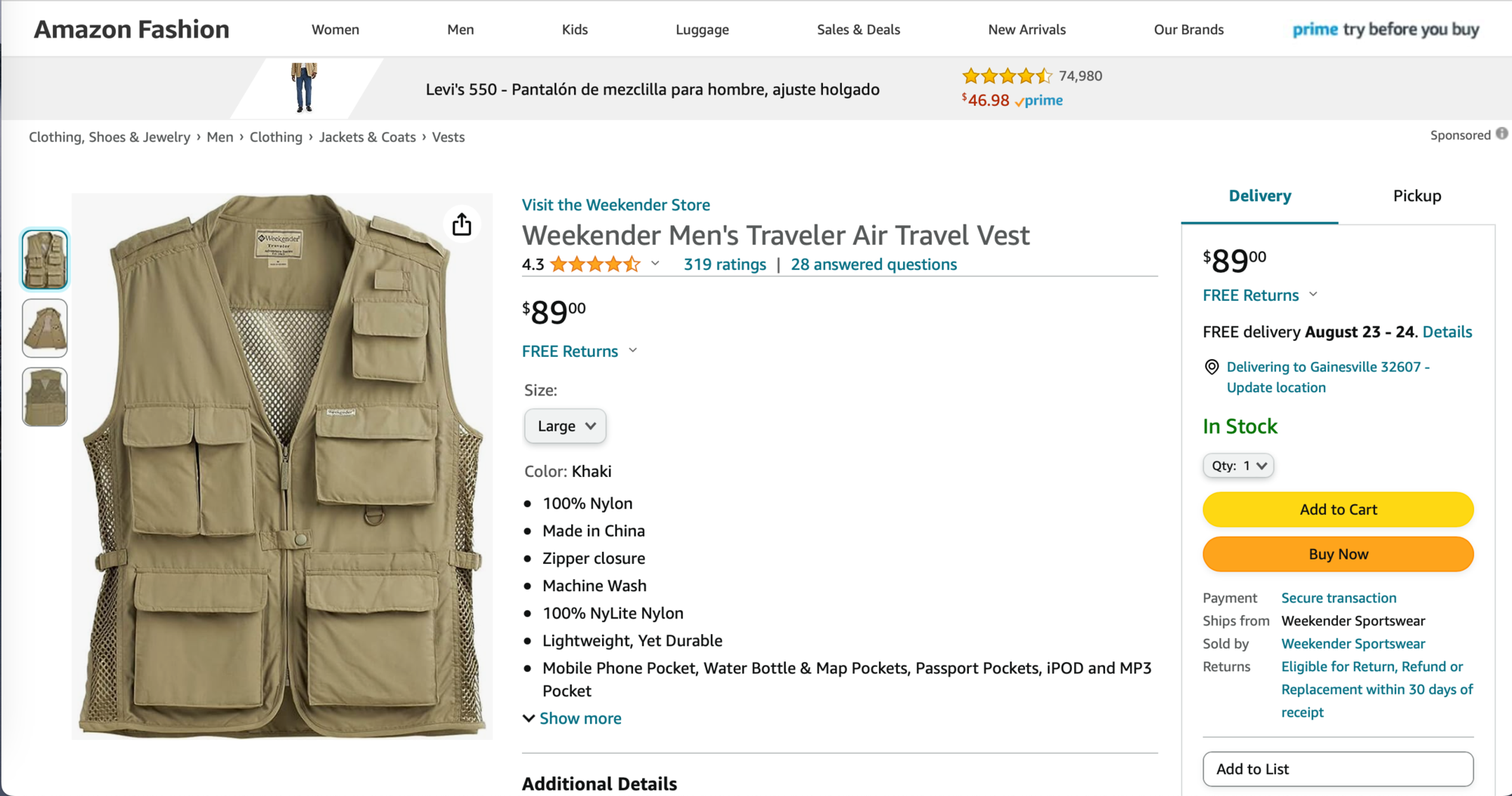The width and height of the screenshot is (1512, 796).
Task: Click the prime try before you buy logo
Action: [1385, 29]
